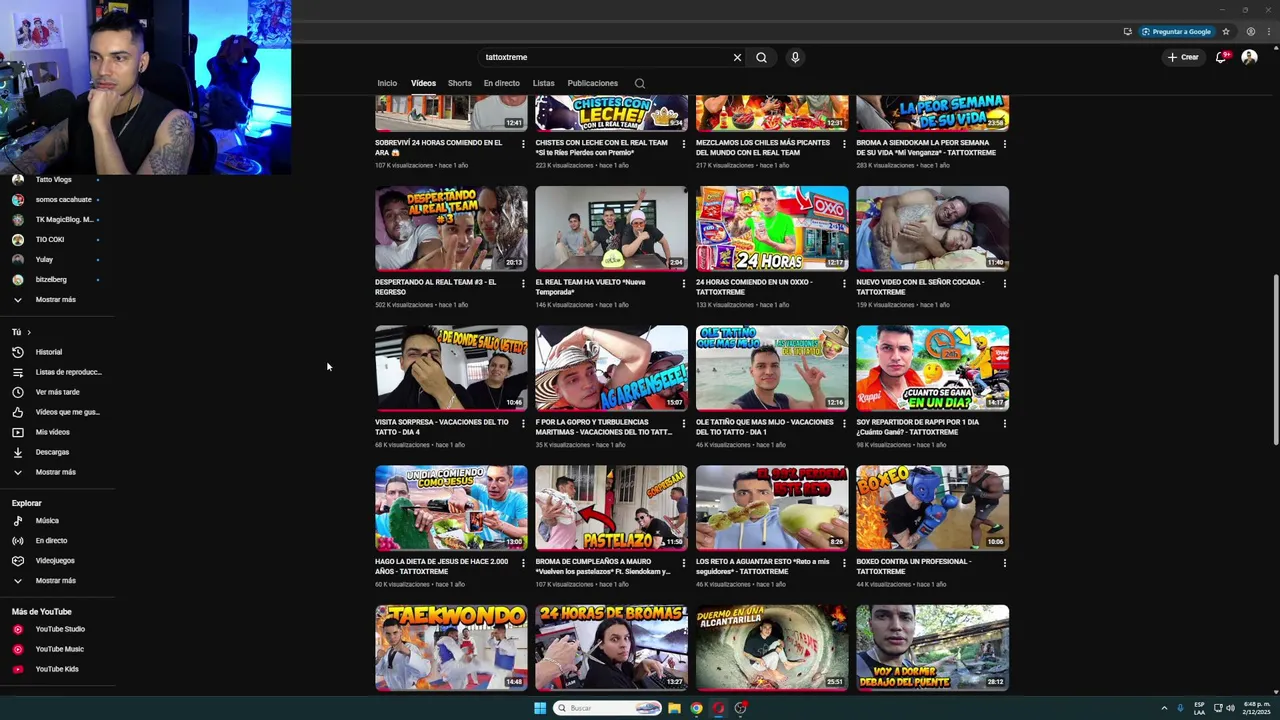Open Videos que me gustan
Screen dimensions: 1280x720
[x=56, y=412]
